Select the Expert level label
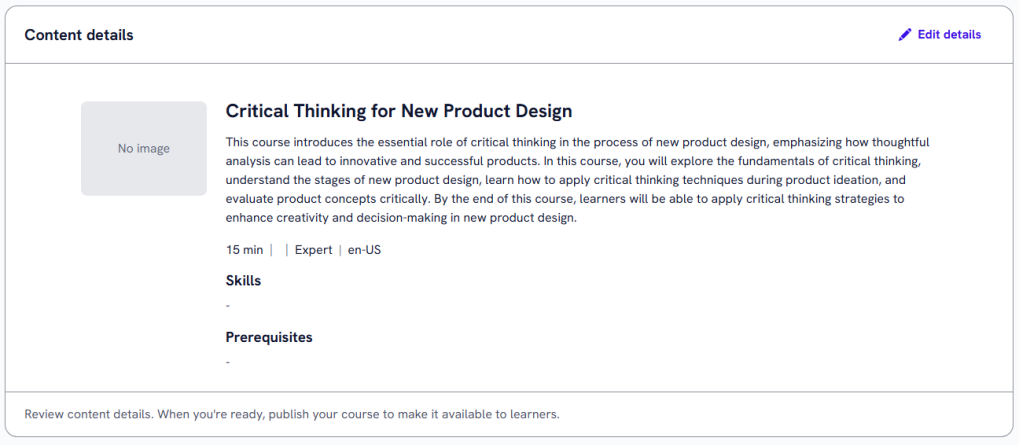The width and height of the screenshot is (1019, 445). pyautogui.click(x=313, y=250)
